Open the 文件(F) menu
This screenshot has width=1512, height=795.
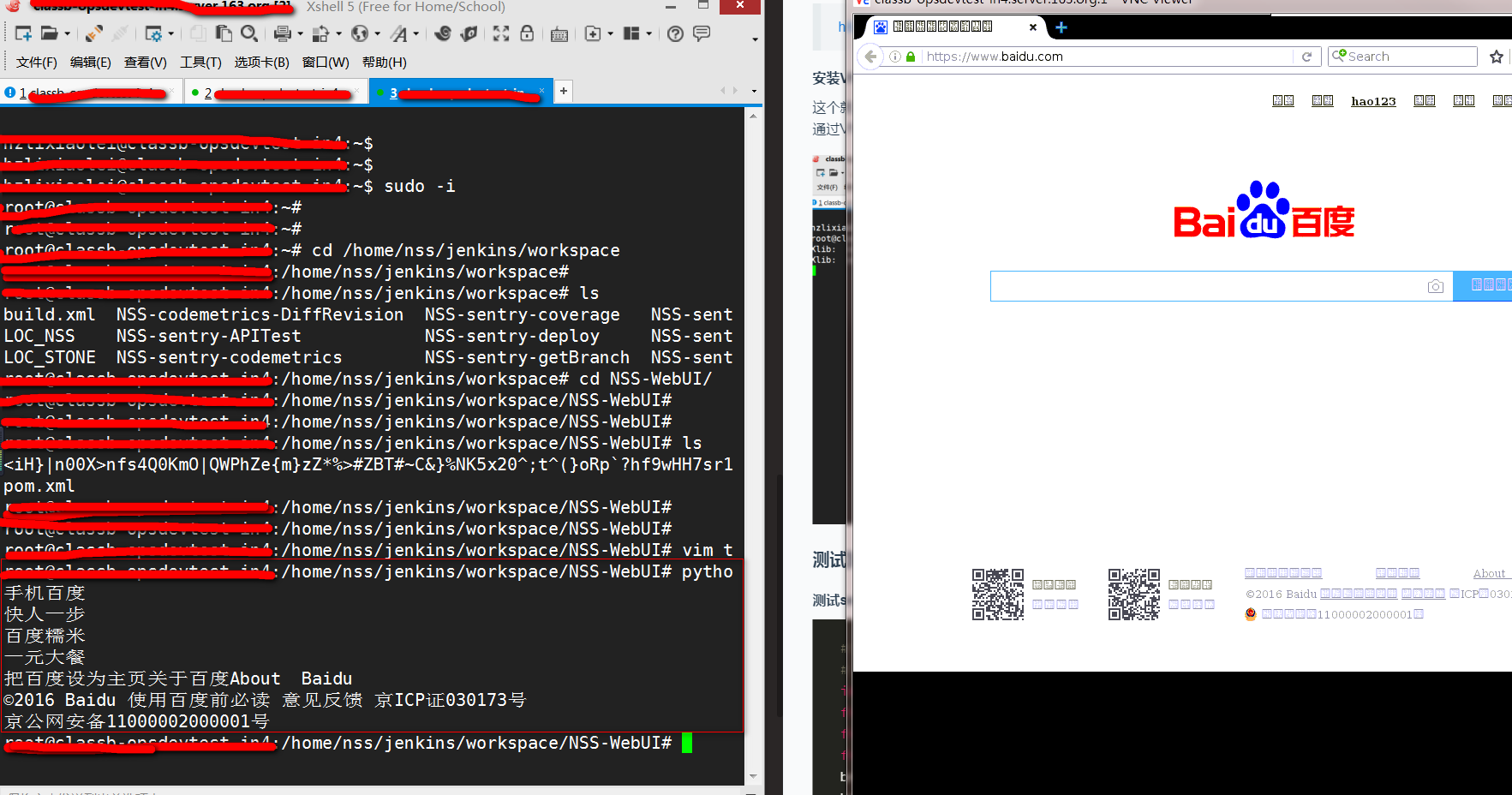[37, 62]
